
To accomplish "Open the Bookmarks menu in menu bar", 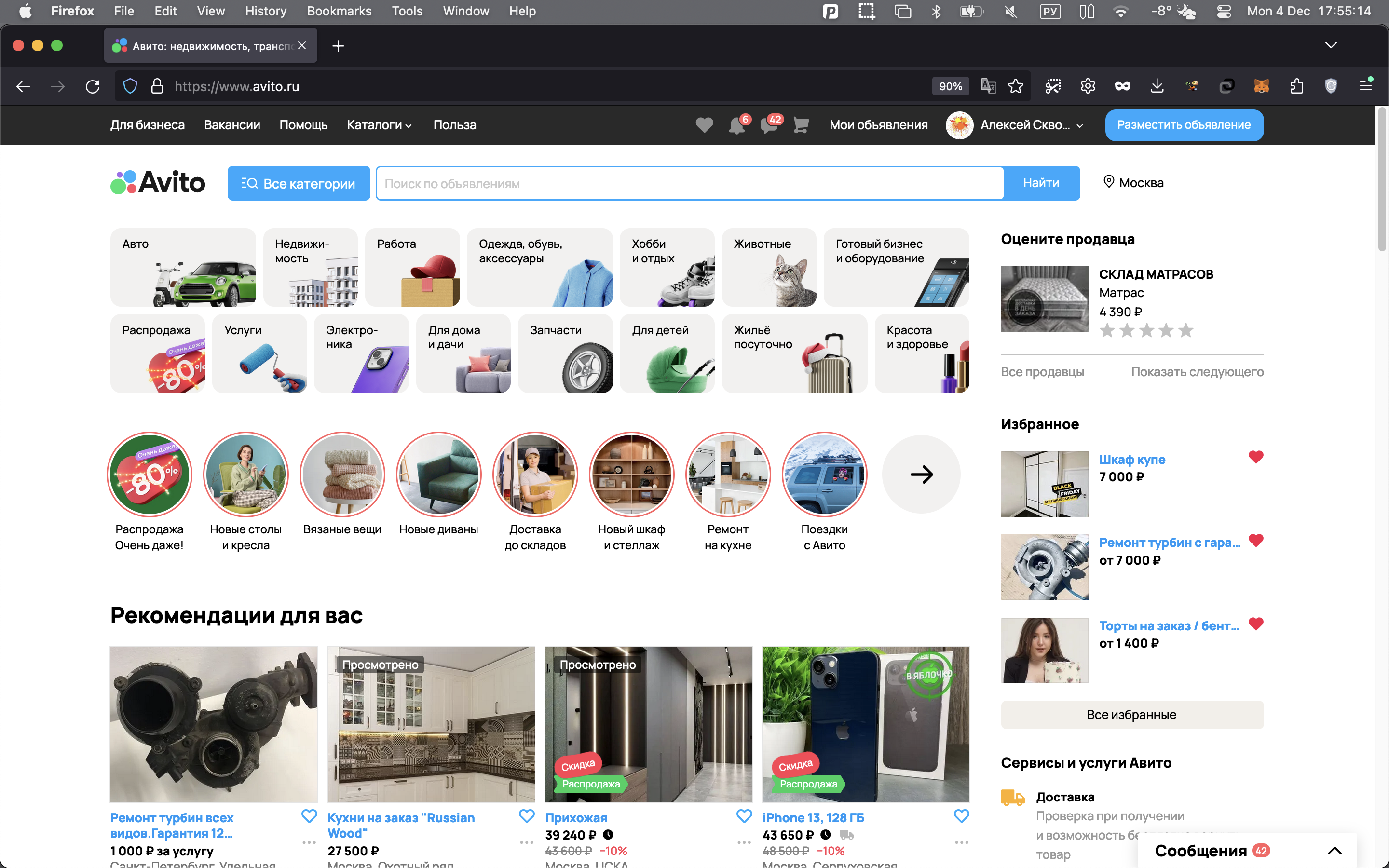I will click(339, 11).
